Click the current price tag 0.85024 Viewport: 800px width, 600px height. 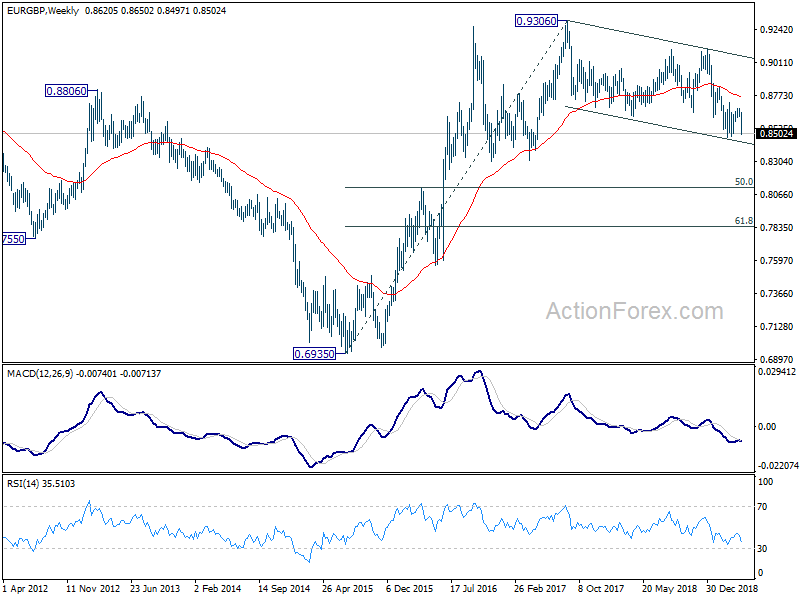coord(777,134)
